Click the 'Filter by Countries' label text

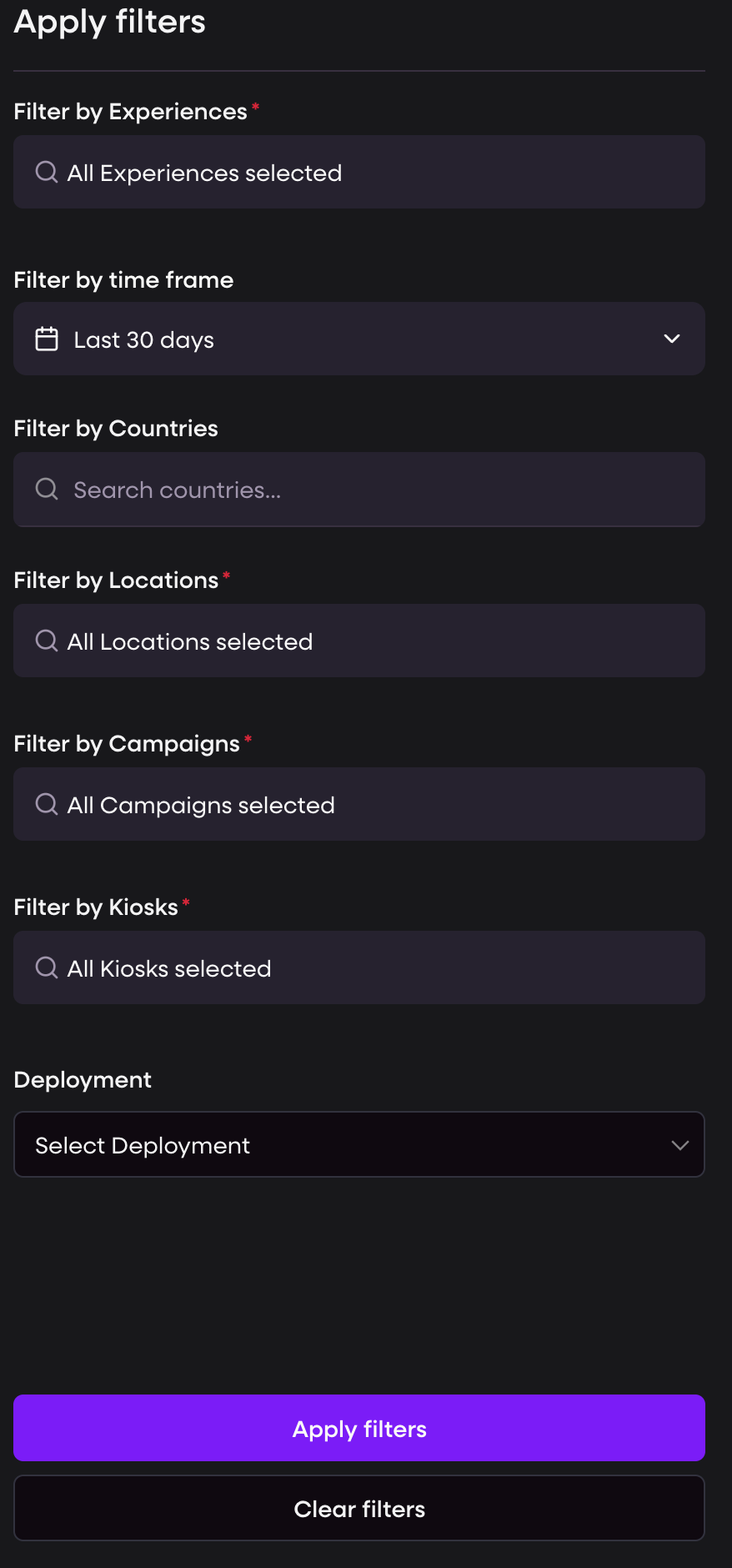coord(116,429)
